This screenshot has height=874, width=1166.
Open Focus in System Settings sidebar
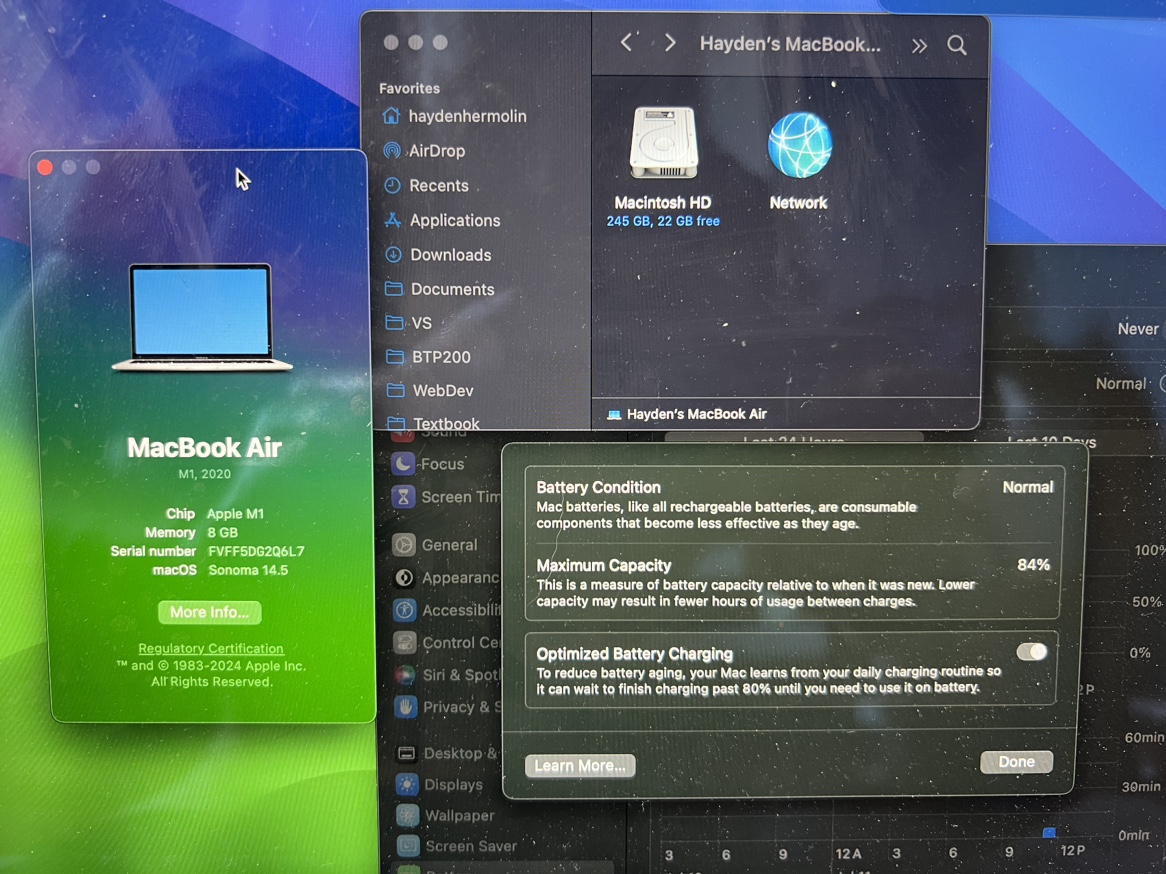(x=428, y=464)
